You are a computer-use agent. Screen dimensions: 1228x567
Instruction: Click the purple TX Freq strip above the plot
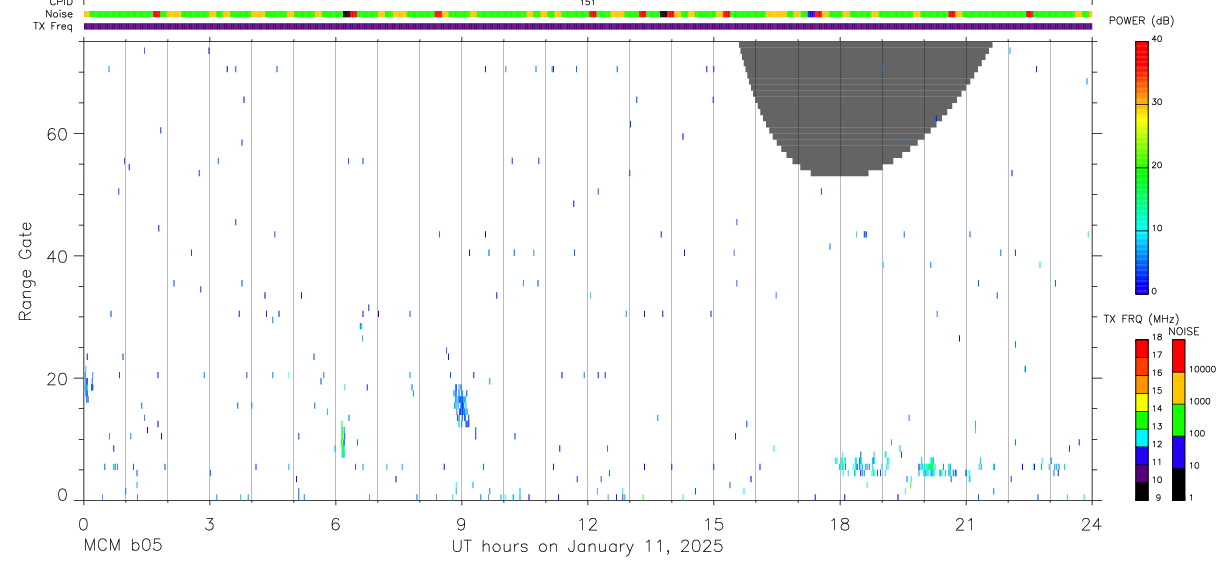(x=588, y=26)
